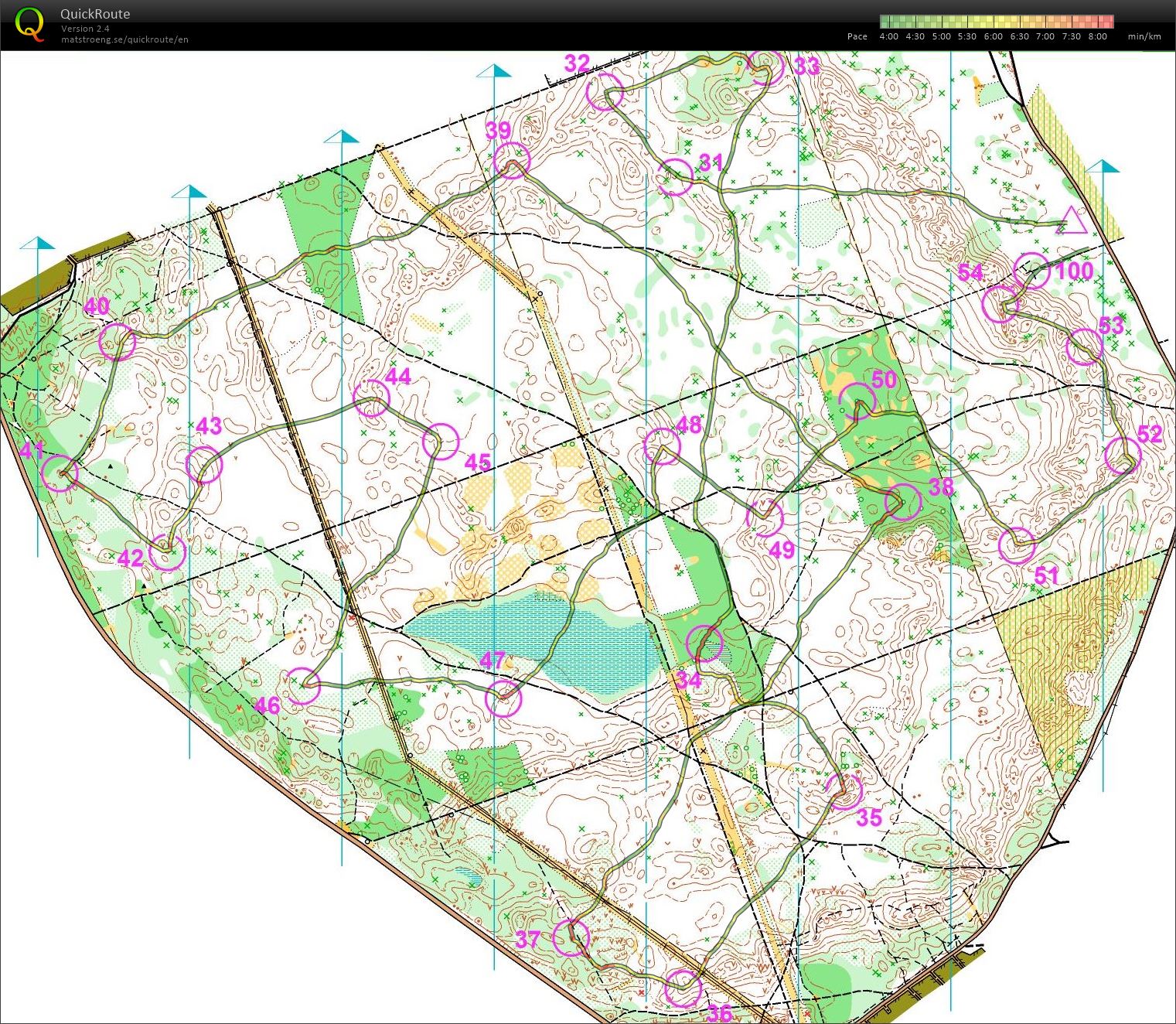The width and height of the screenshot is (1176, 1024).
Task: Click the 4:00 pace scale label
Action: pyautogui.click(x=888, y=36)
